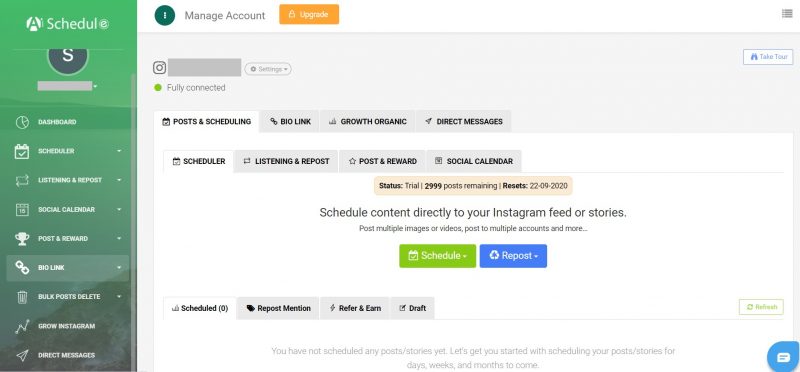Click the sidebar vertical scrollbar
The height and width of the screenshot is (372, 800).
click(134, 222)
